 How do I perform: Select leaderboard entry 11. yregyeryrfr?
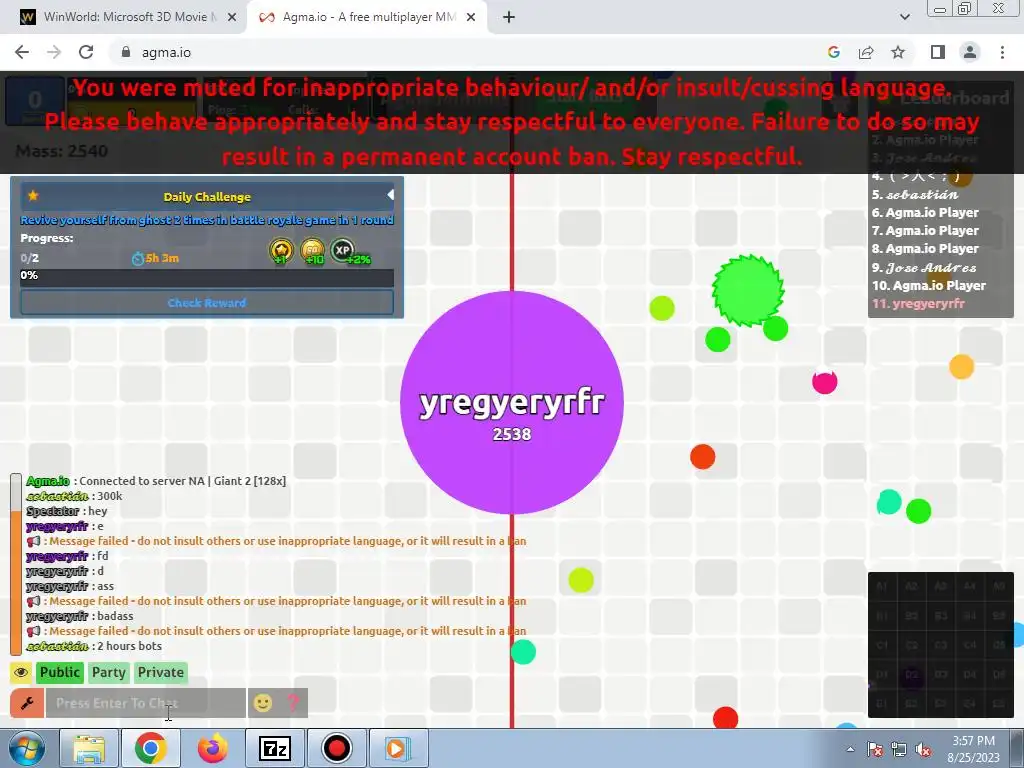click(918, 304)
